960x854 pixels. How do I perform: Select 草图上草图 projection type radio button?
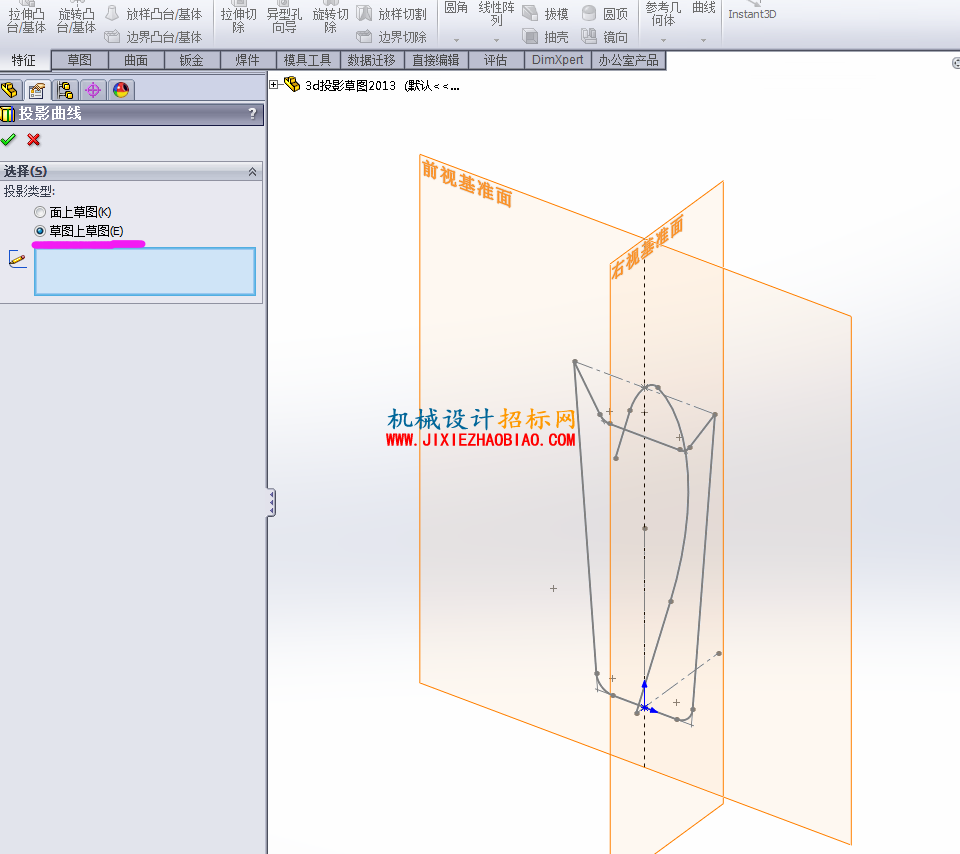pyautogui.click(x=40, y=231)
